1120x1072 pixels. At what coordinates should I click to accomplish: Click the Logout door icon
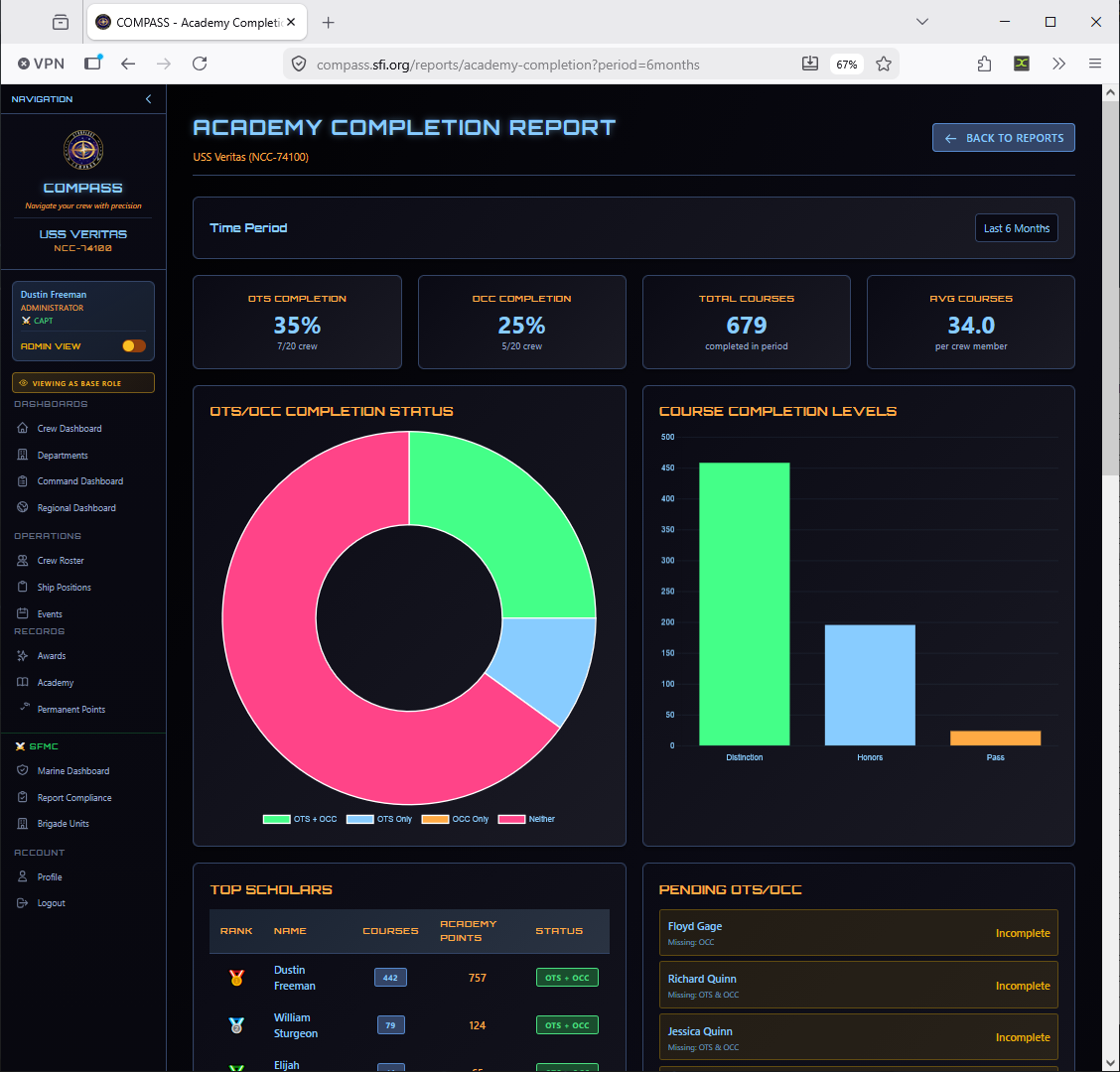(23, 902)
